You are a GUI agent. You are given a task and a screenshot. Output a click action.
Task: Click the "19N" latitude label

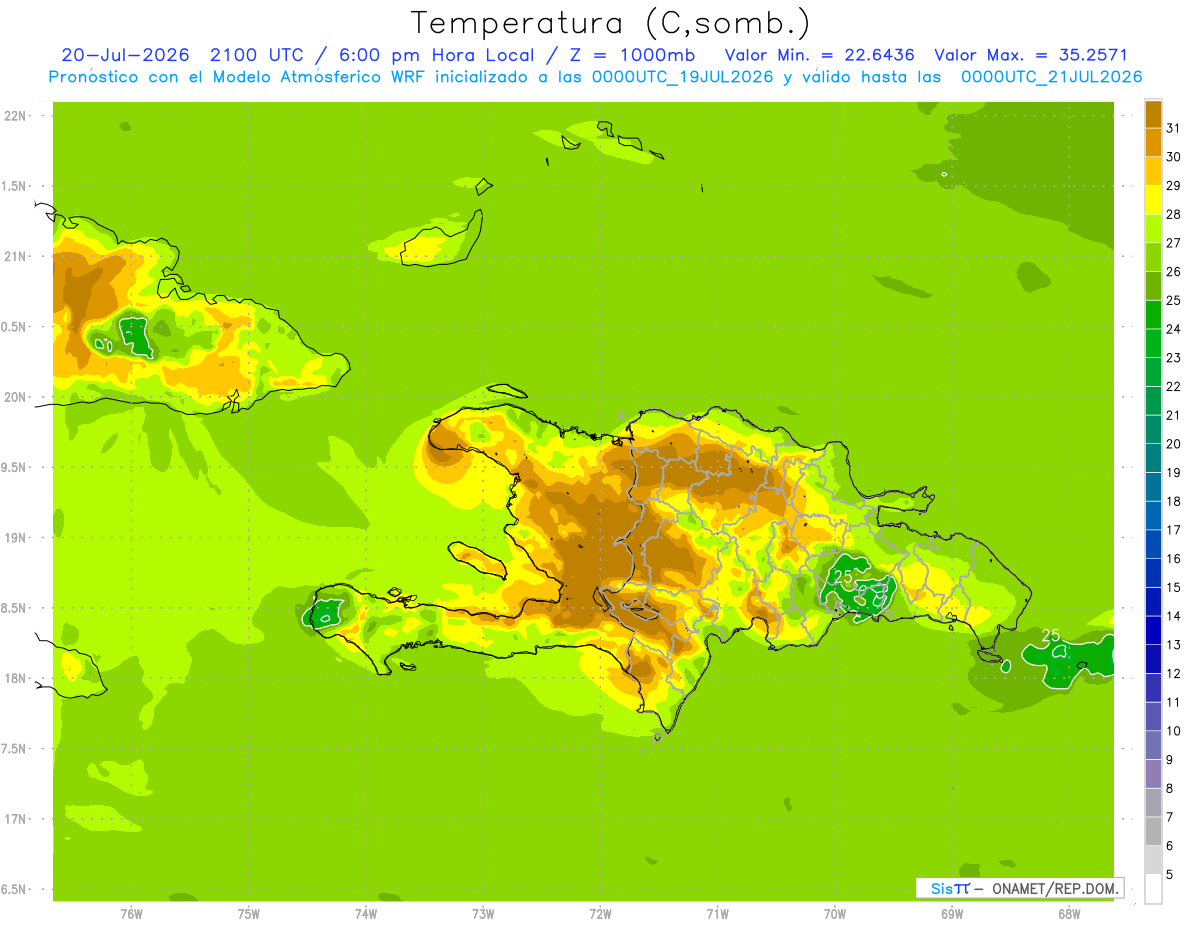16,537
